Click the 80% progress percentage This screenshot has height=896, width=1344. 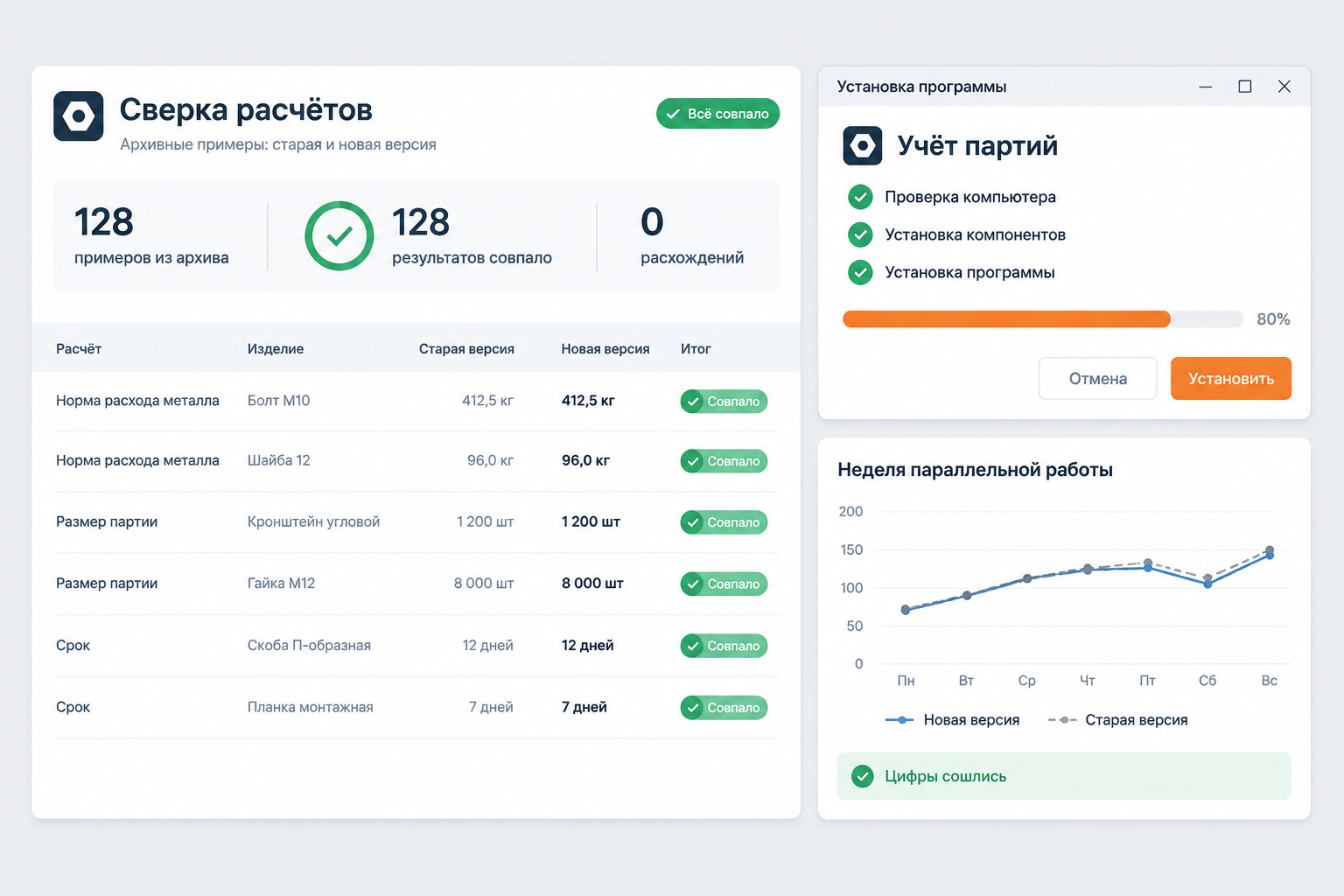tap(1273, 319)
